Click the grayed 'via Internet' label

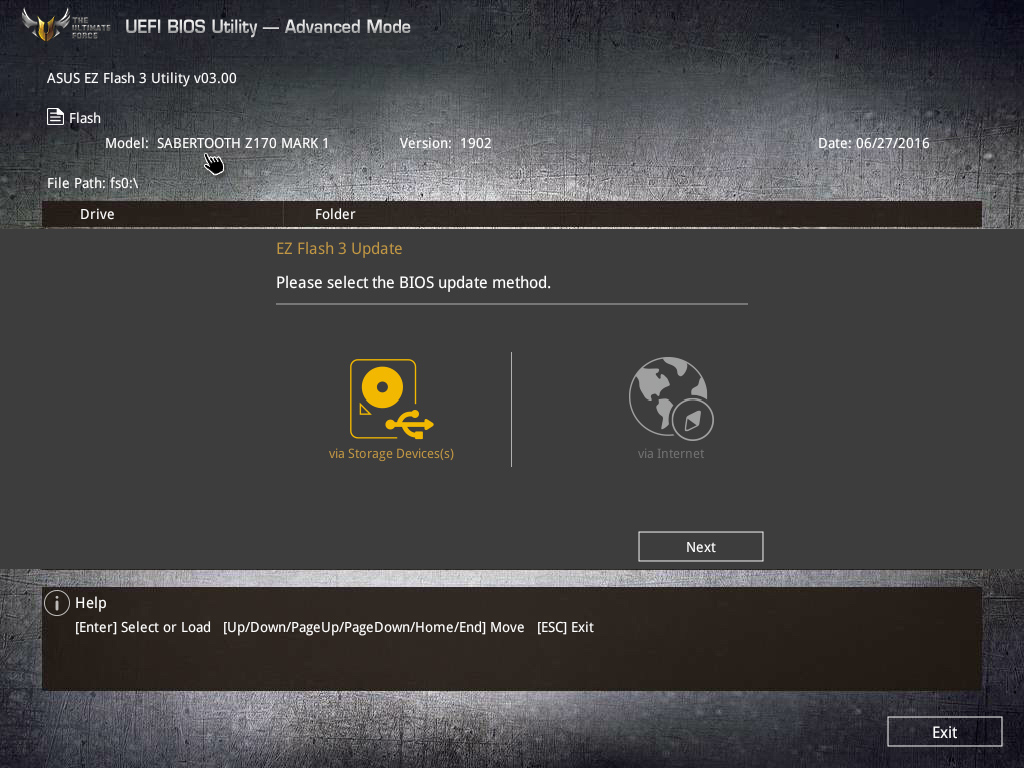[671, 453]
